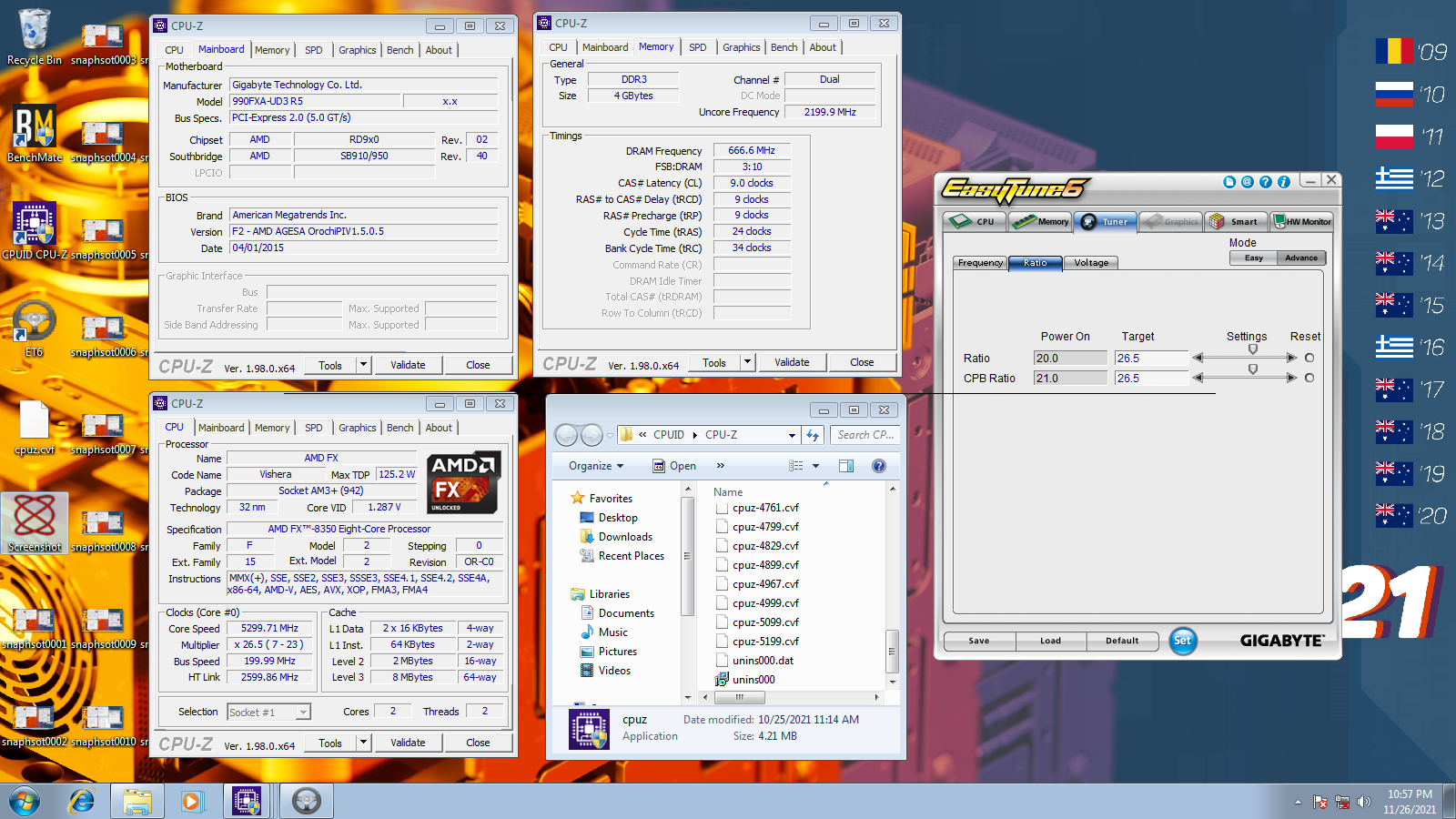Open Windows Media Player from the taskbar
This screenshot has height=819, width=1456.
[191, 802]
